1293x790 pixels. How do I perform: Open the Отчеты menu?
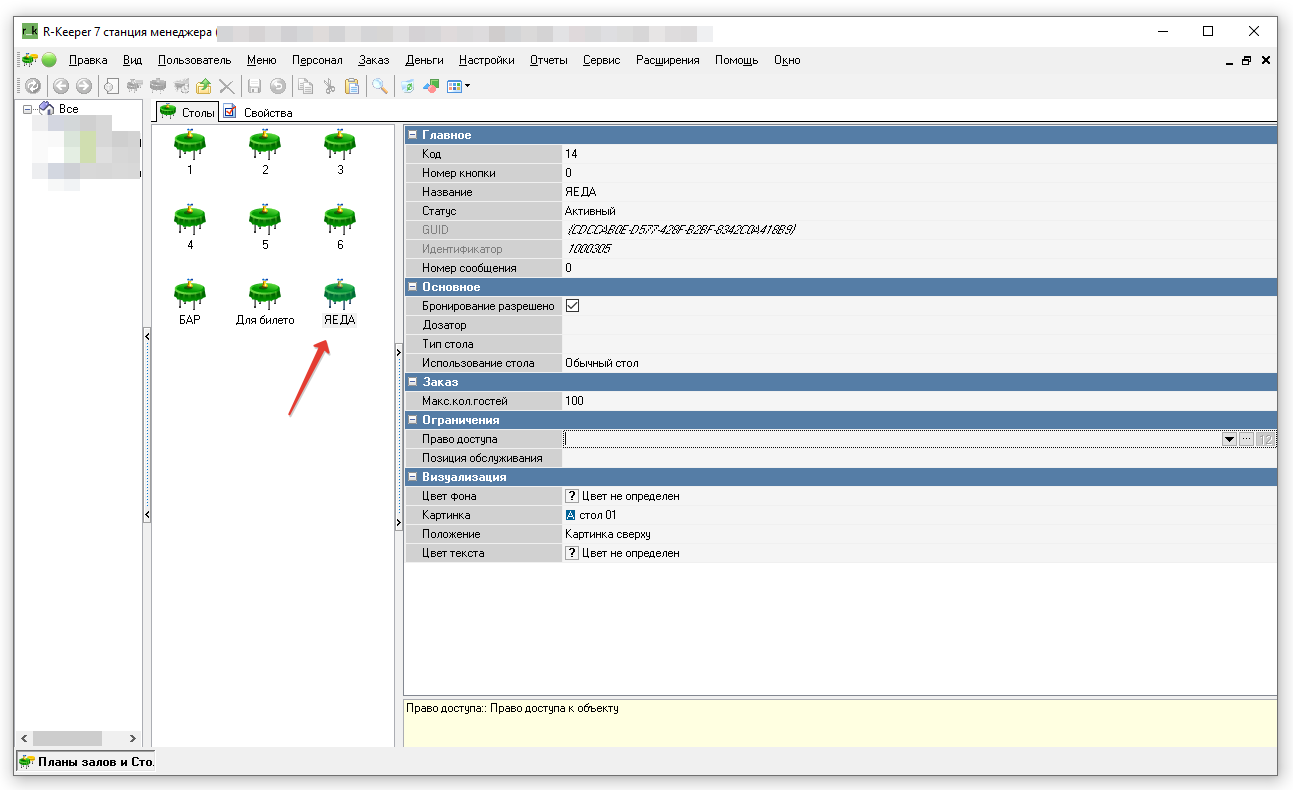point(549,60)
